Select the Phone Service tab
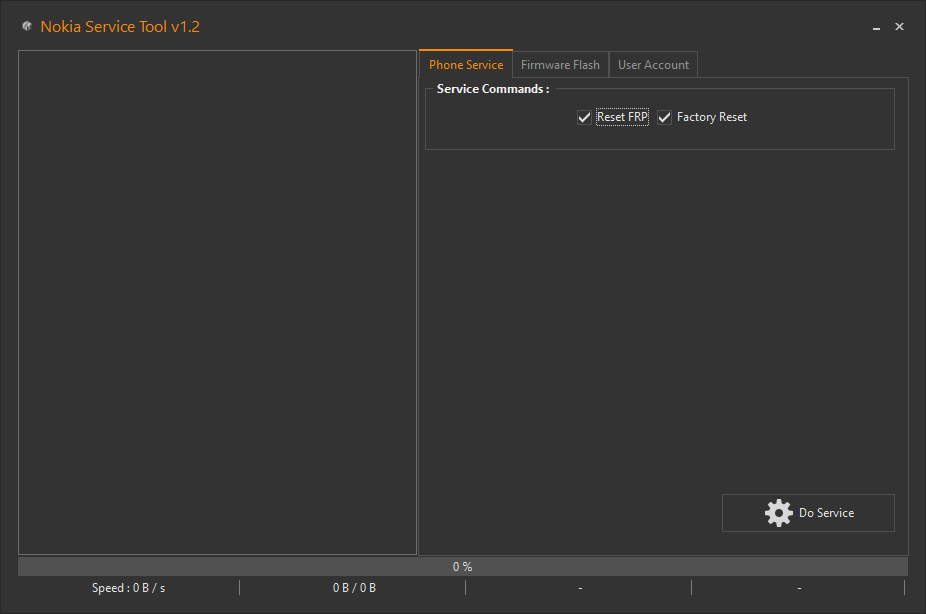Viewport: 926px width, 614px height. (x=466, y=64)
